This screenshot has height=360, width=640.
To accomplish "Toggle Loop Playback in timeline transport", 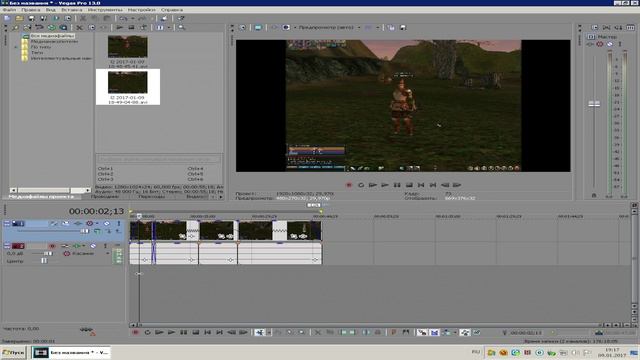I will click(x=147, y=333).
